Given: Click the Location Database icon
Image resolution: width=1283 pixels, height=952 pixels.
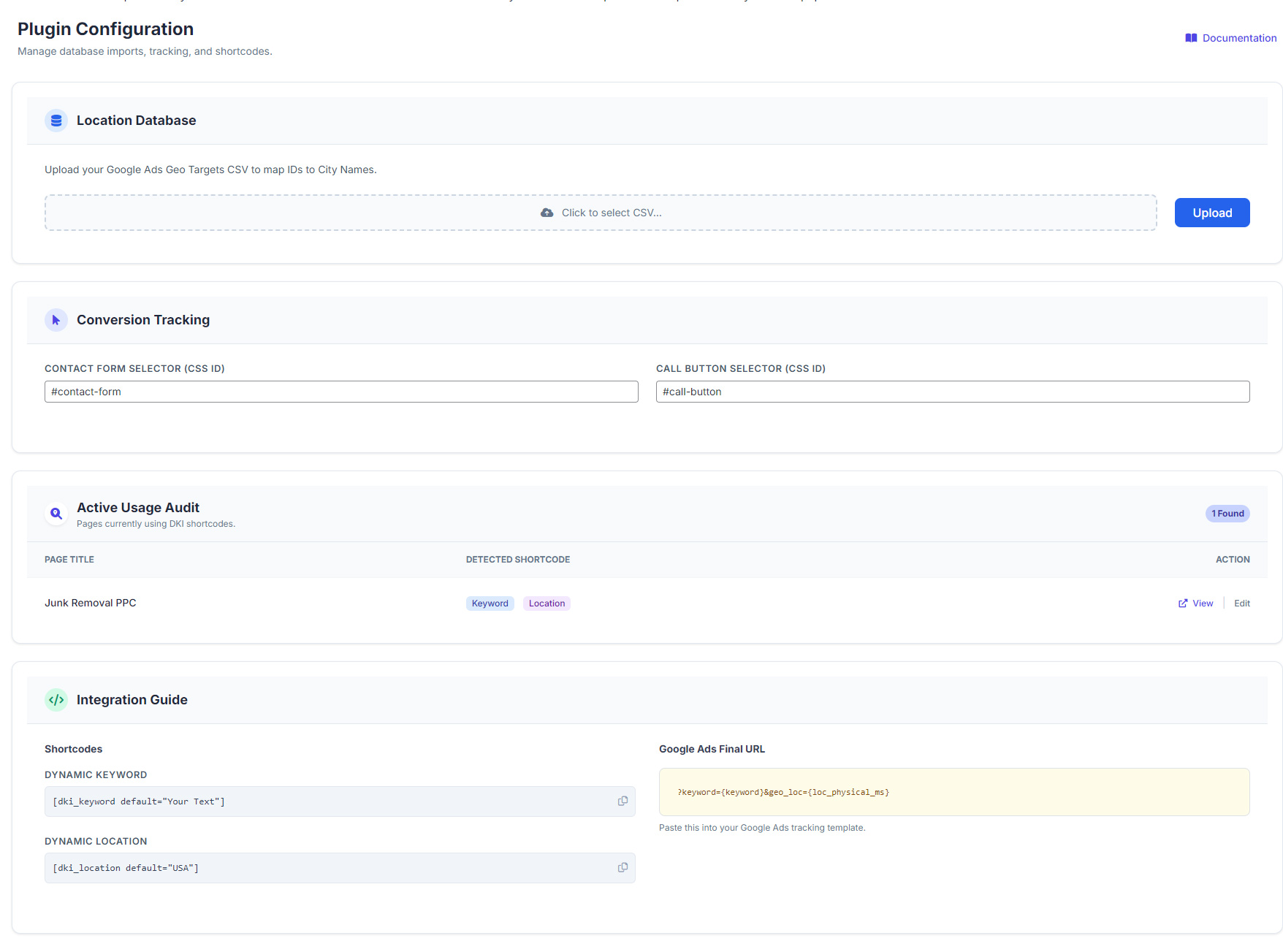Looking at the screenshot, I should pyautogui.click(x=56, y=121).
